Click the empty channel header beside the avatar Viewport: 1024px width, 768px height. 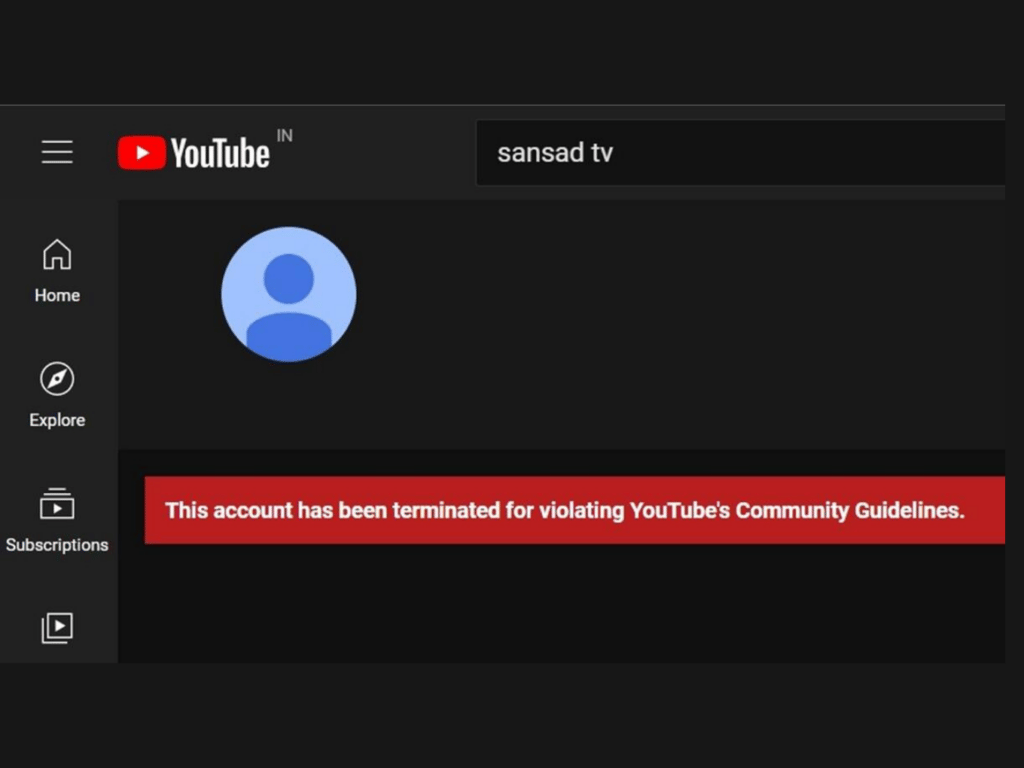coord(679,325)
